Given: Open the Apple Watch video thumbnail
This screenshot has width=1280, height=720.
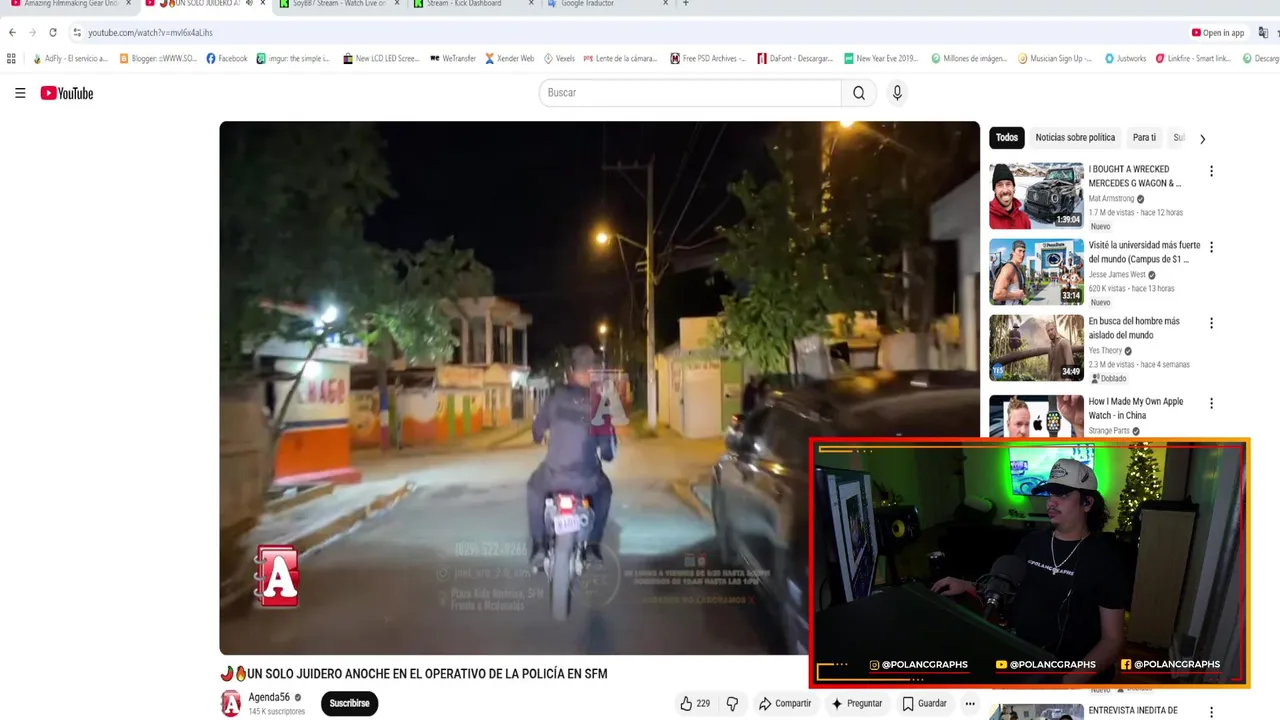Looking at the screenshot, I should click(x=1036, y=416).
